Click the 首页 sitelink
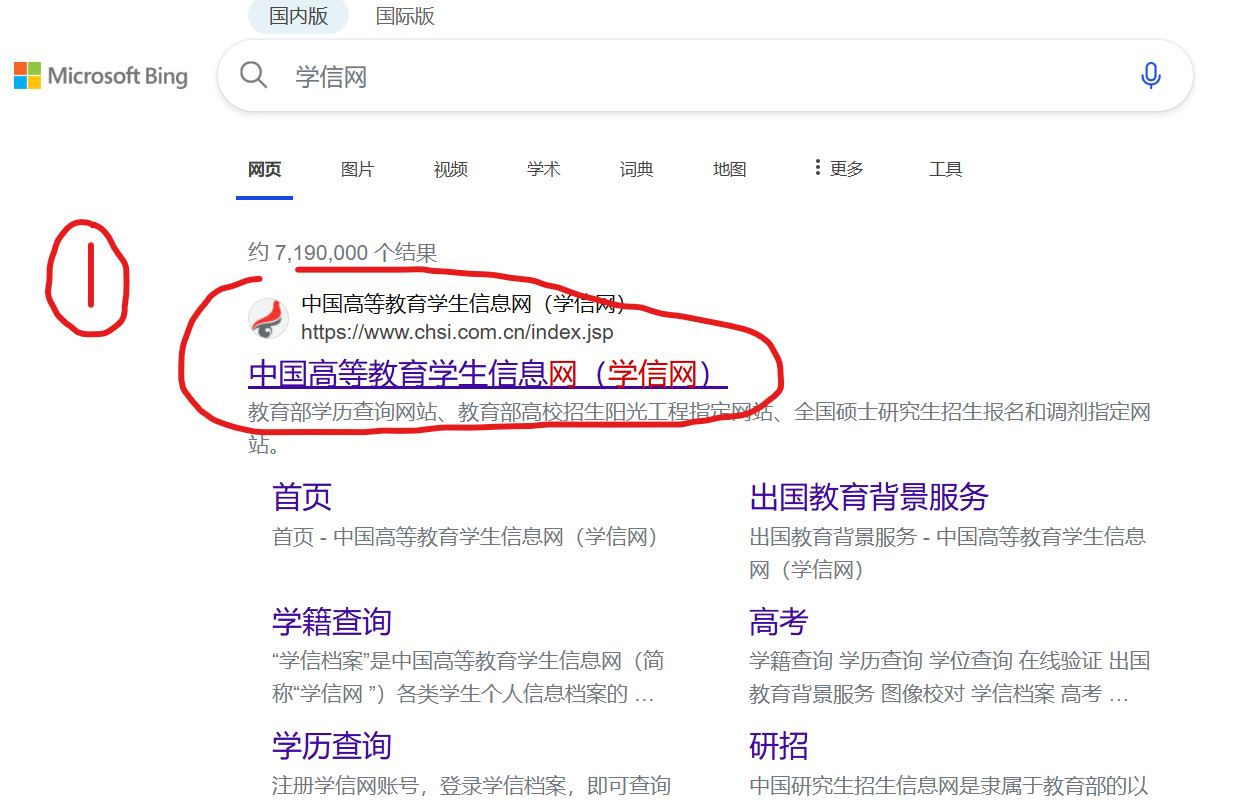Viewport: 1252px width, 805px height. (301, 496)
